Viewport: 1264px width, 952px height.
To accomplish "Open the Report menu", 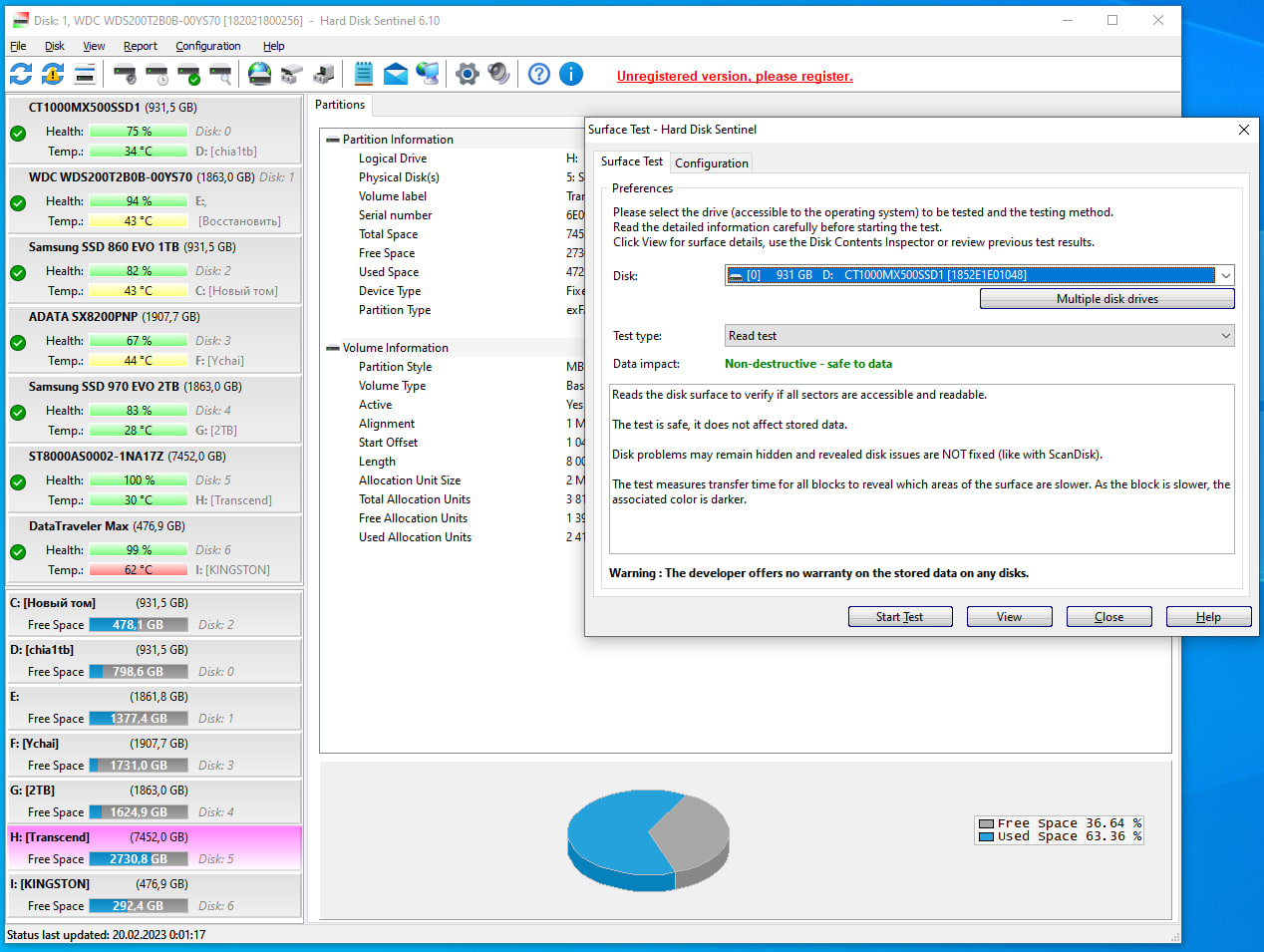I will coord(141,46).
